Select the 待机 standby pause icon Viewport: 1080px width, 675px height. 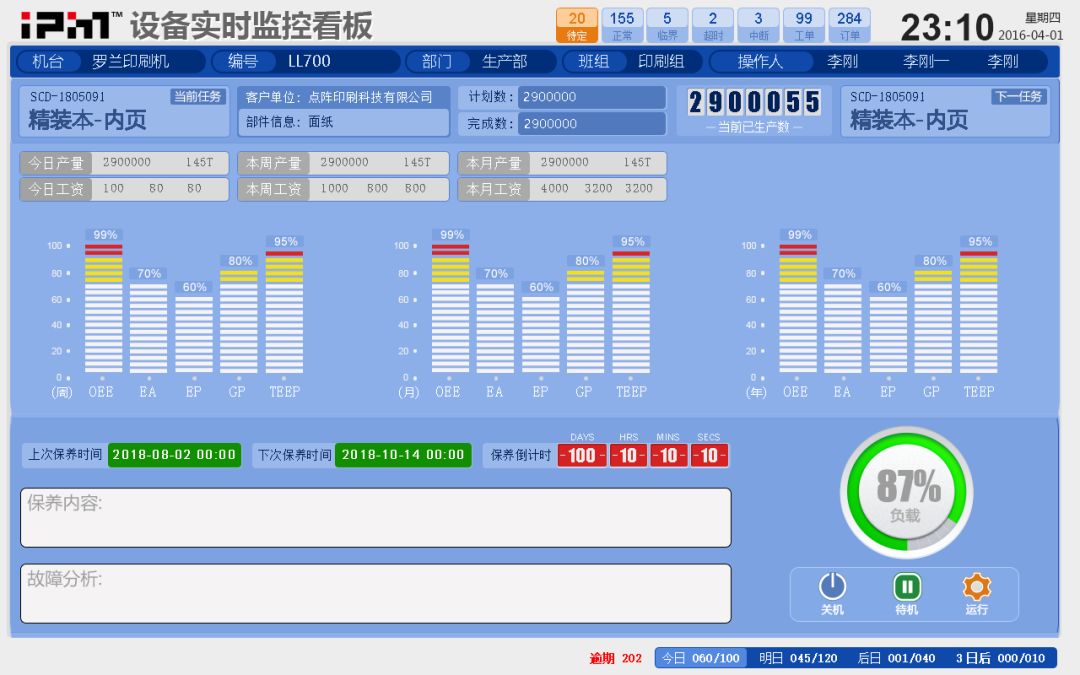tap(906, 588)
